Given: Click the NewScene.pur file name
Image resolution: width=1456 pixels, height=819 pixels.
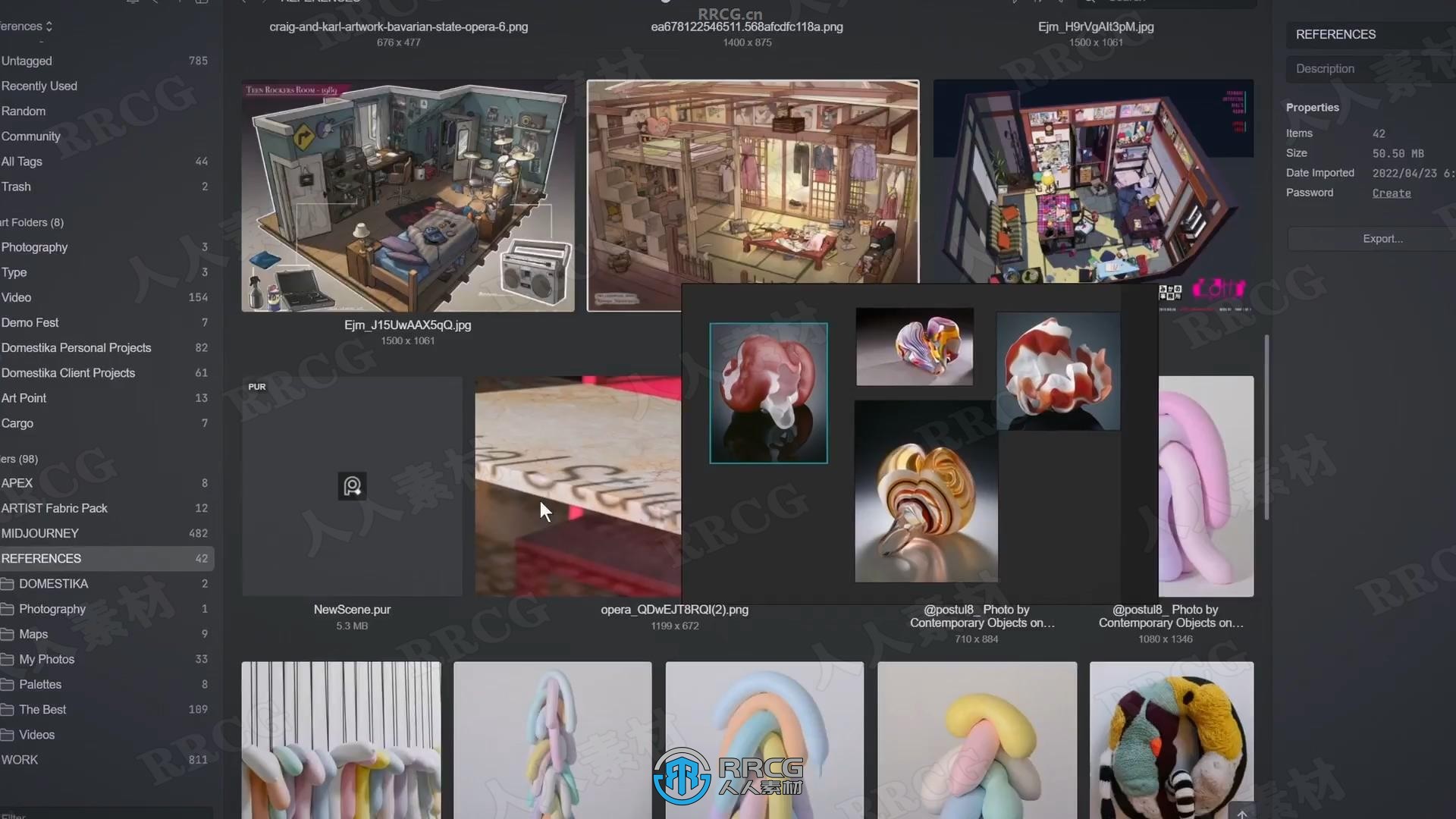Looking at the screenshot, I should coord(352,610).
